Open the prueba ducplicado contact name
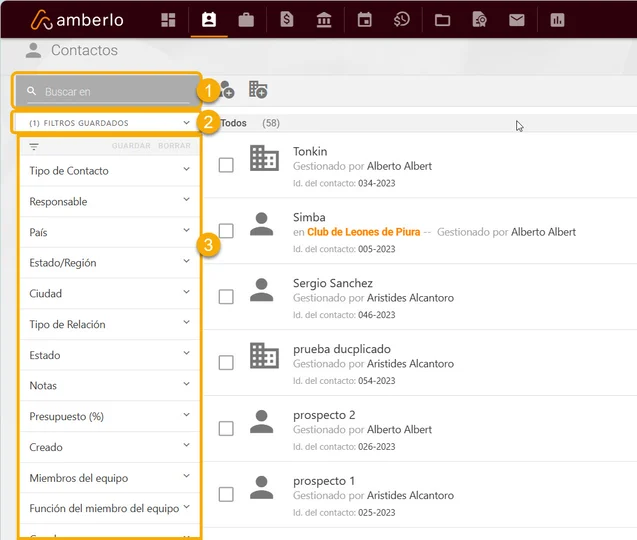The height and width of the screenshot is (540, 637). click(342, 349)
